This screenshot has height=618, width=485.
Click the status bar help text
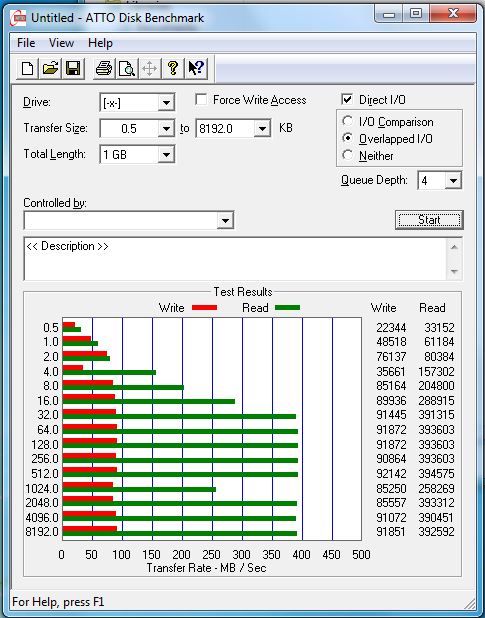pos(58,602)
